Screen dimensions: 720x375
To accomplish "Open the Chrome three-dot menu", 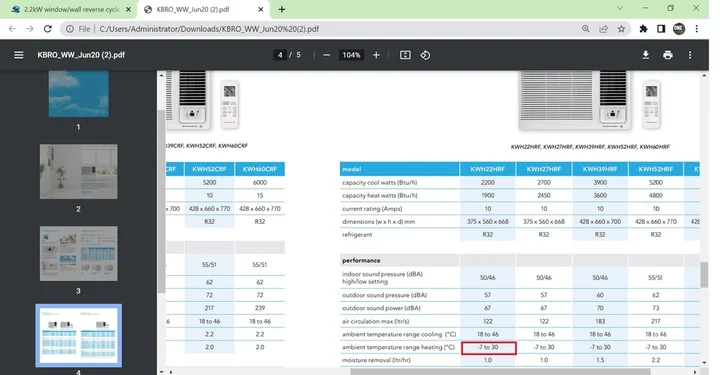I will [x=697, y=29].
